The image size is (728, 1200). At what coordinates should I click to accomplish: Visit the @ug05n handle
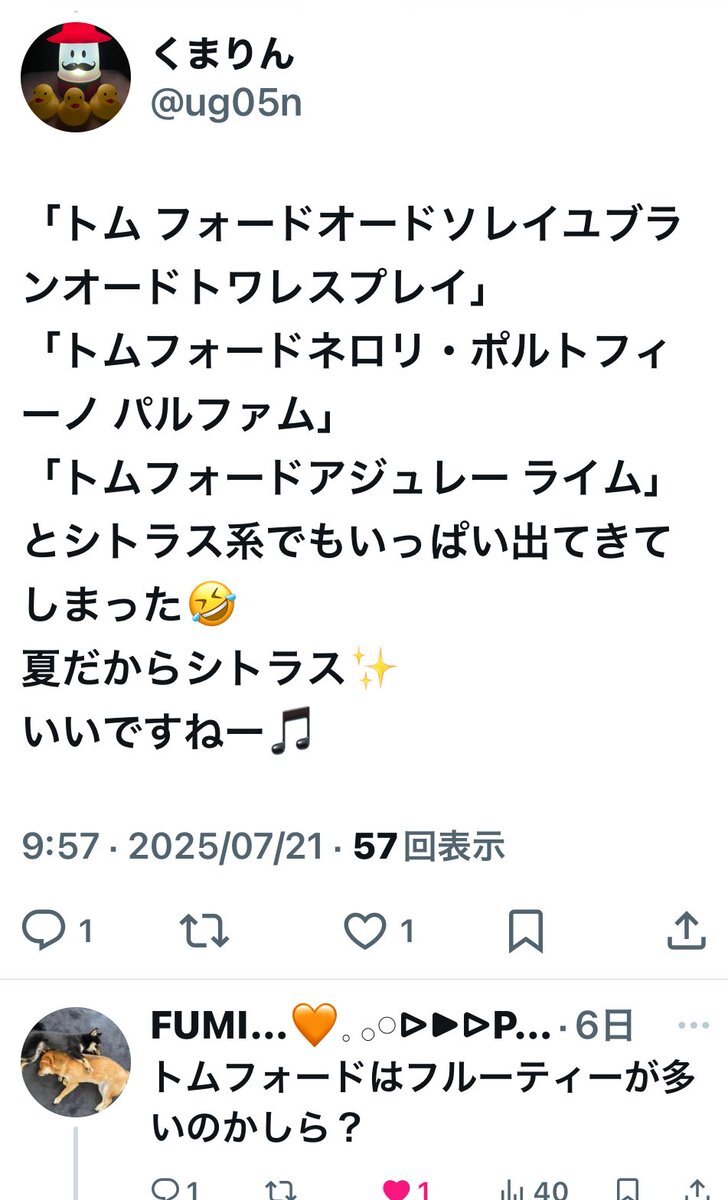coord(227,102)
